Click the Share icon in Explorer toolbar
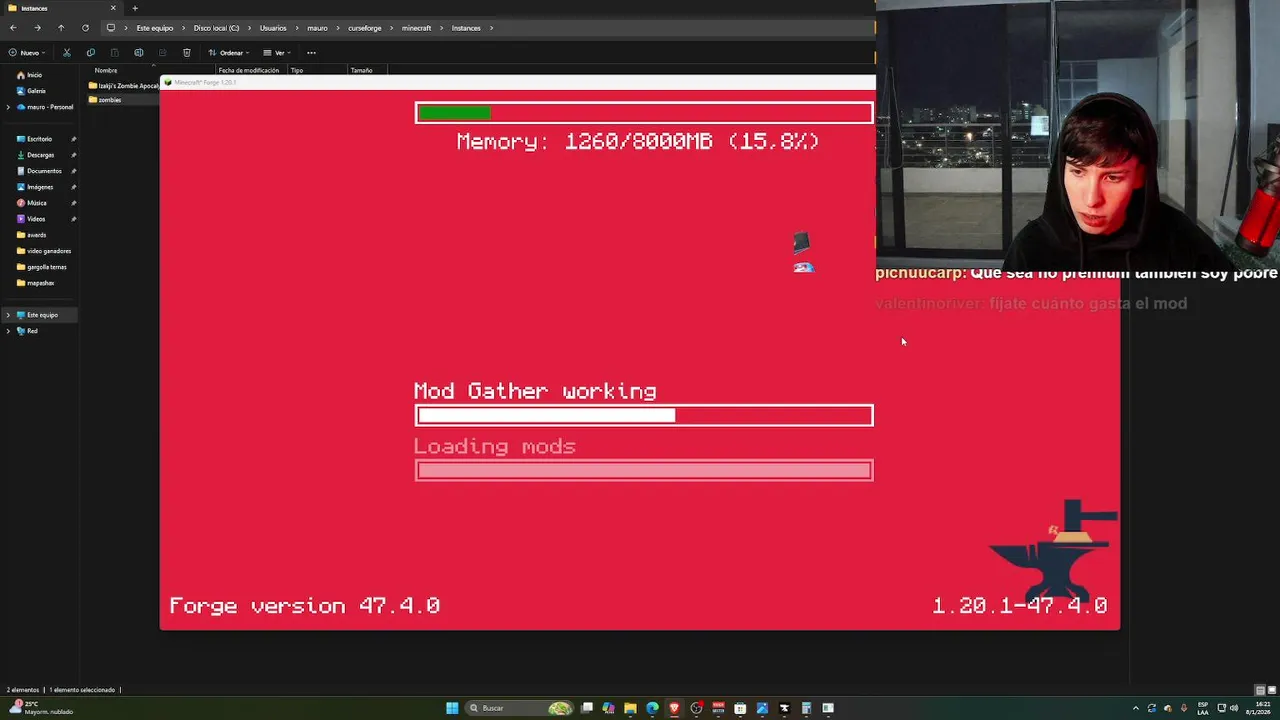Viewport: 1280px width, 720px height. click(163, 53)
